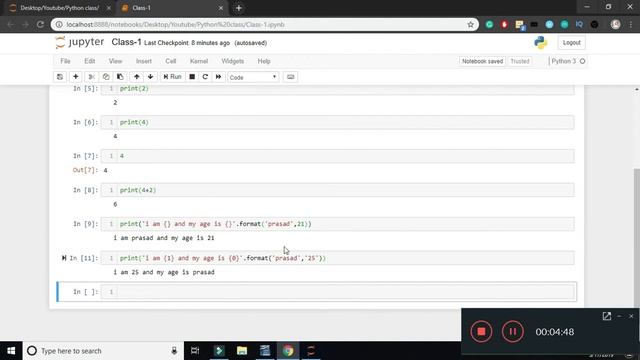Open Task View on taskbar
The image size is (640, 360).
point(195,351)
